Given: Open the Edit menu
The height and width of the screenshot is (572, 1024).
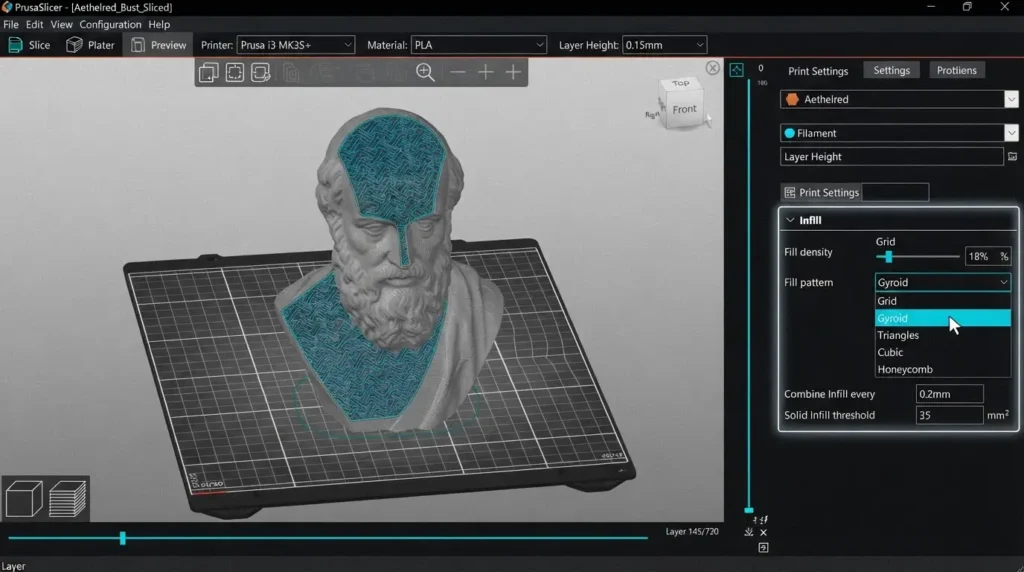Looking at the screenshot, I should click(x=34, y=24).
